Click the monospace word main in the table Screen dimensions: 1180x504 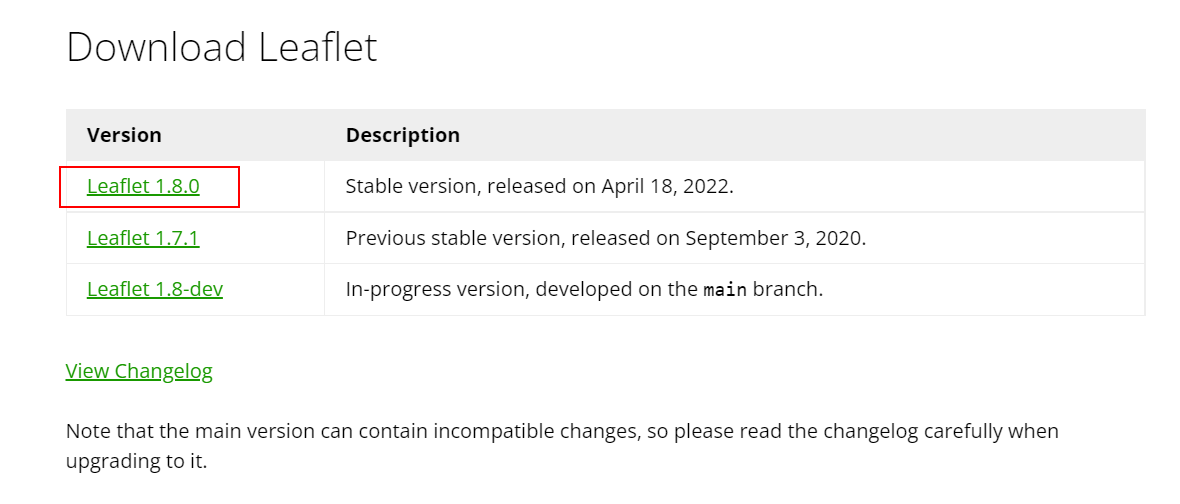(725, 290)
